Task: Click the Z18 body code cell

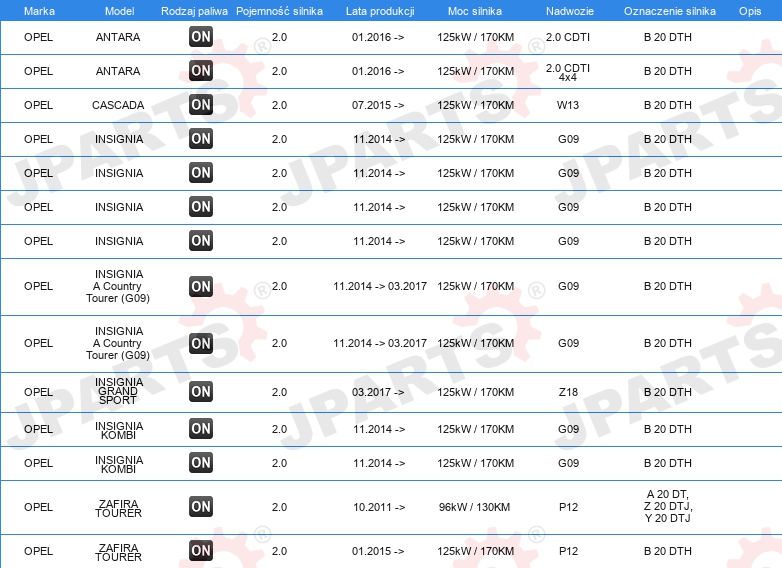Action: (x=568, y=392)
